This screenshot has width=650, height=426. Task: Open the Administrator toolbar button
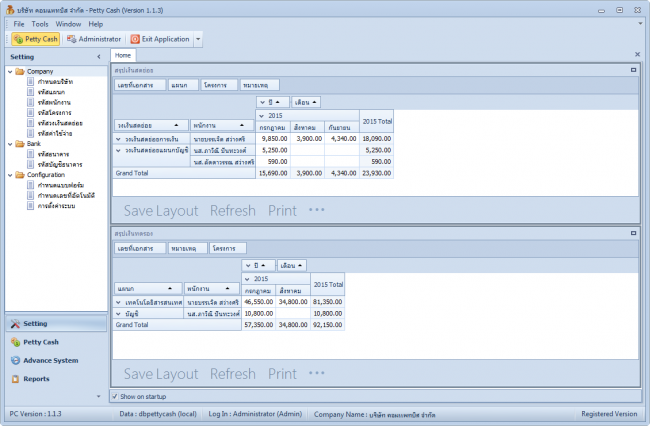[x=94, y=39]
